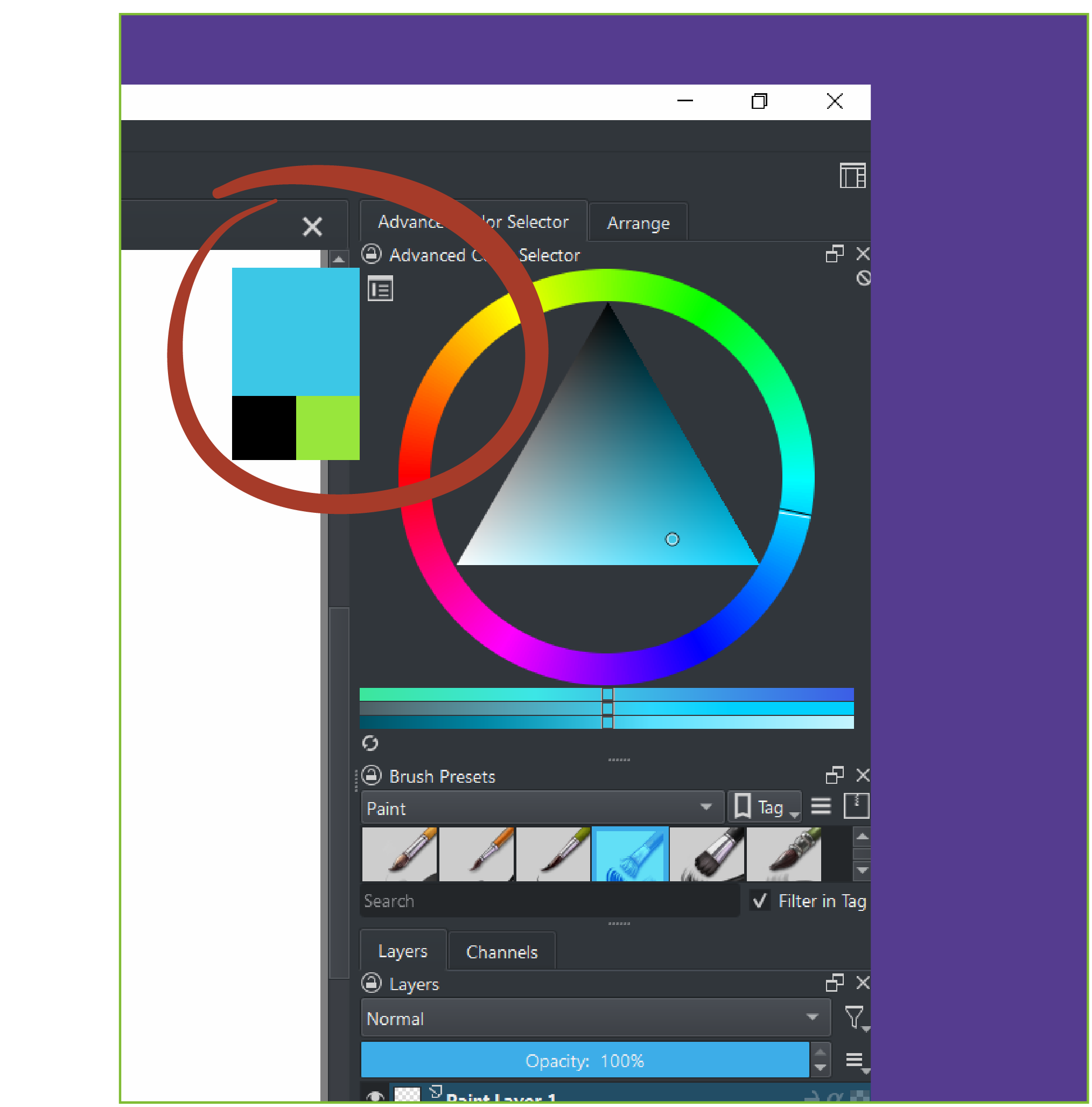Lock the Layers docker
This screenshot has width=1092, height=1107.
point(372,983)
